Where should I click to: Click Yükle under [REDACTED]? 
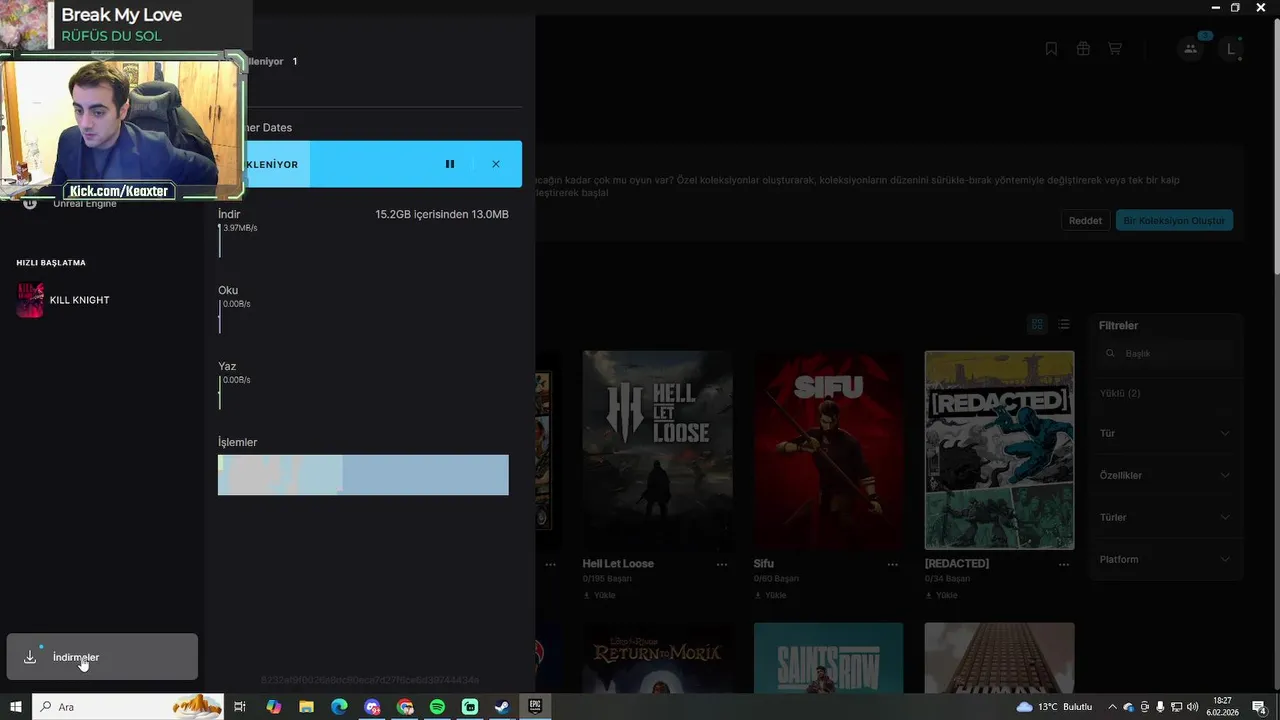tap(941, 595)
